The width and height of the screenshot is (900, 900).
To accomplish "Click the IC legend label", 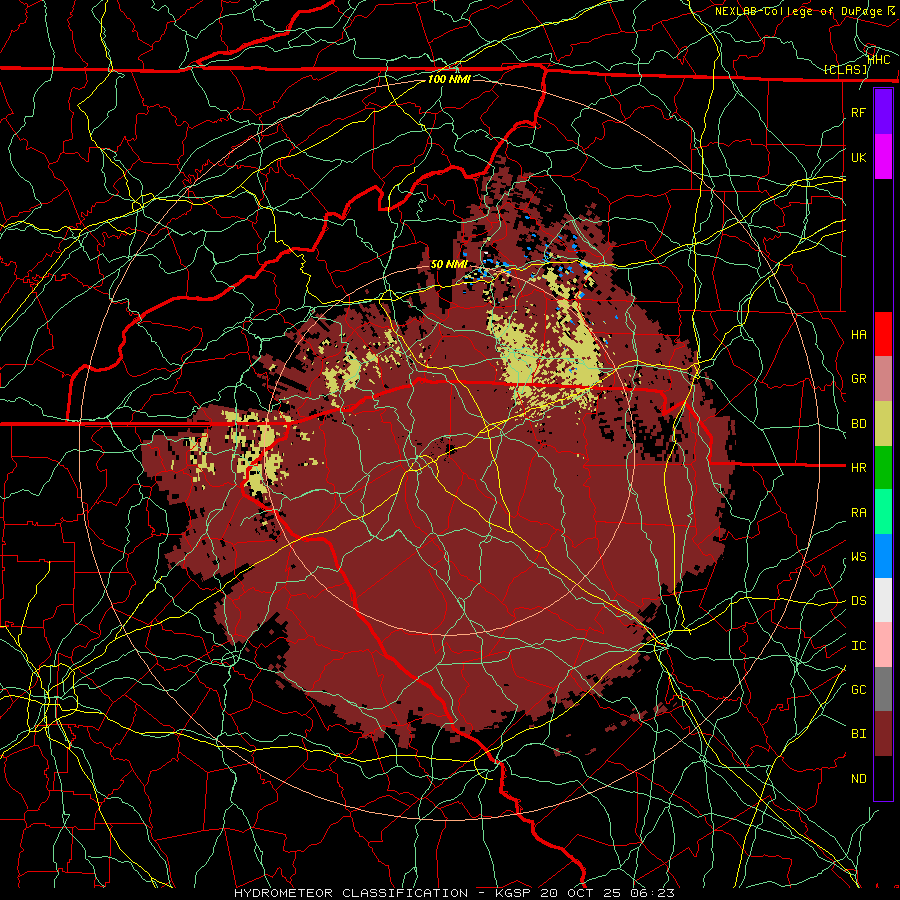I will (859, 646).
